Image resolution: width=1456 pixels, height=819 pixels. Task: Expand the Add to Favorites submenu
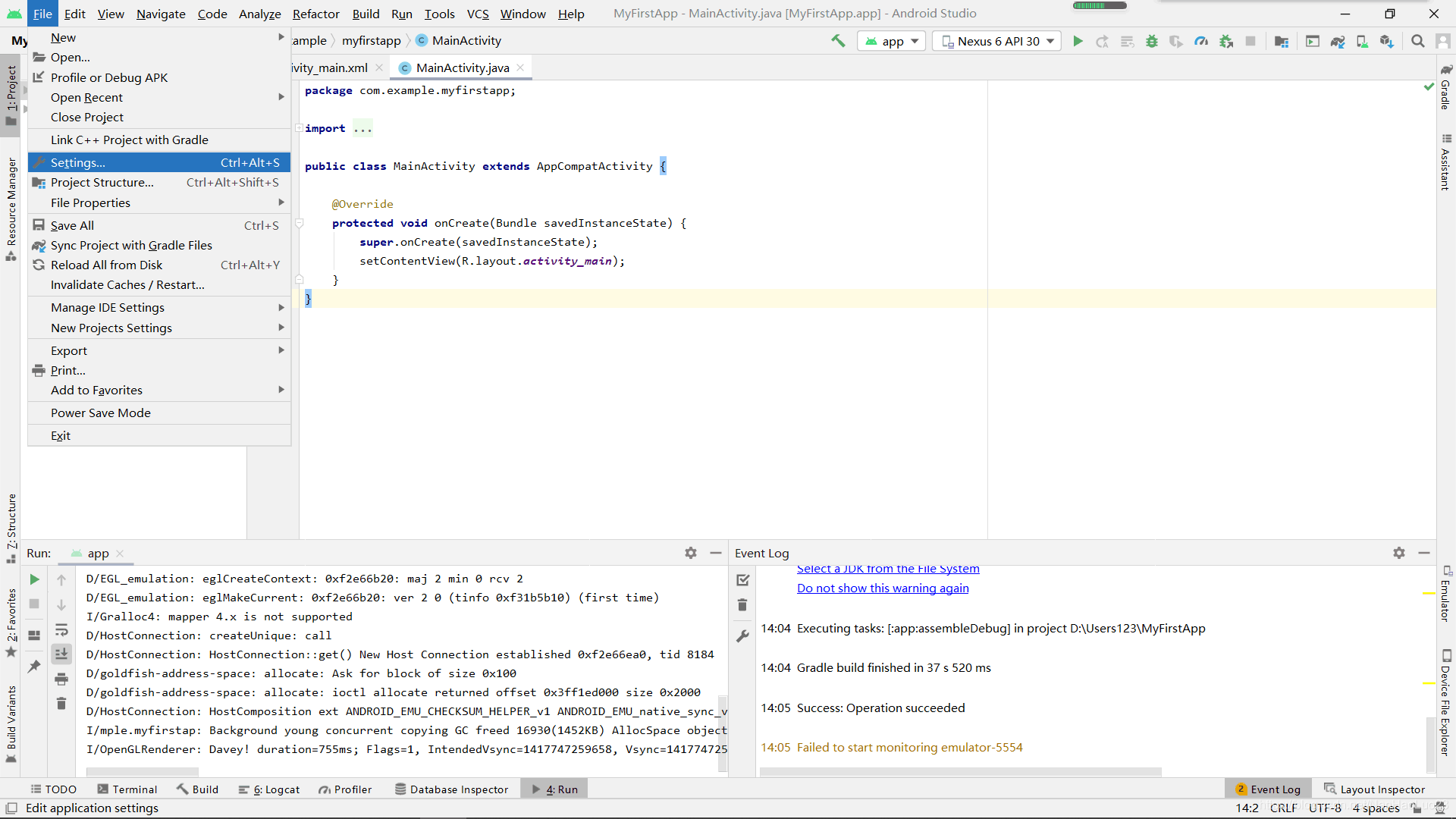point(159,390)
